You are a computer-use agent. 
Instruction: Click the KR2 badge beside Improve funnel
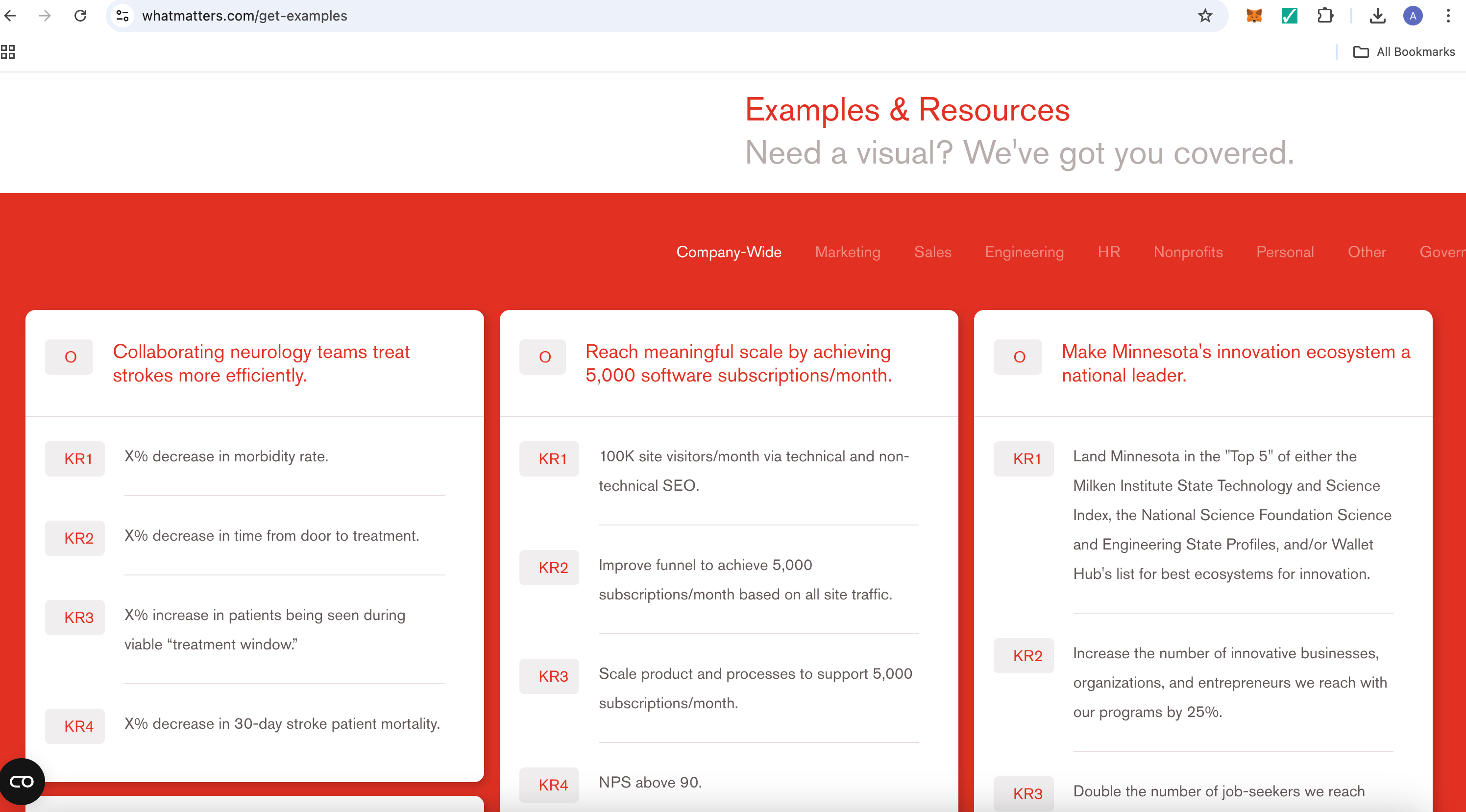tap(549, 567)
